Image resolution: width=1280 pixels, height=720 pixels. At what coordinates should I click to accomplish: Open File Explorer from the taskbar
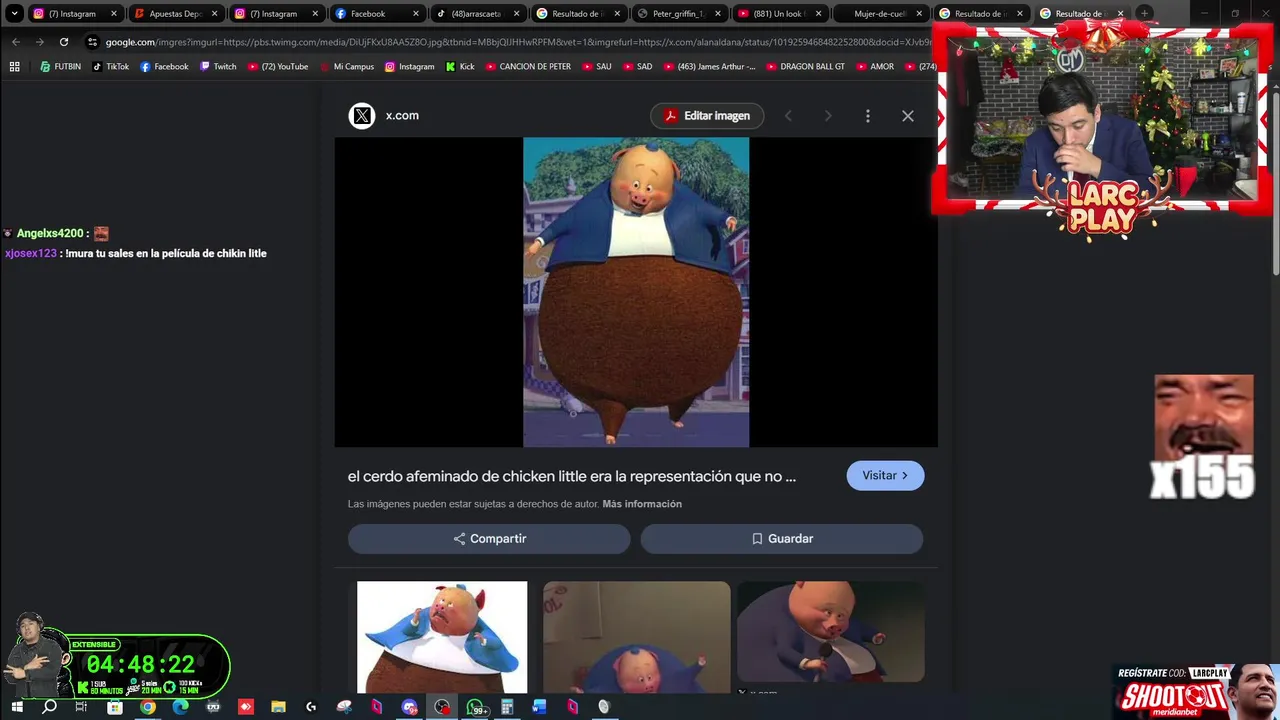(x=278, y=707)
